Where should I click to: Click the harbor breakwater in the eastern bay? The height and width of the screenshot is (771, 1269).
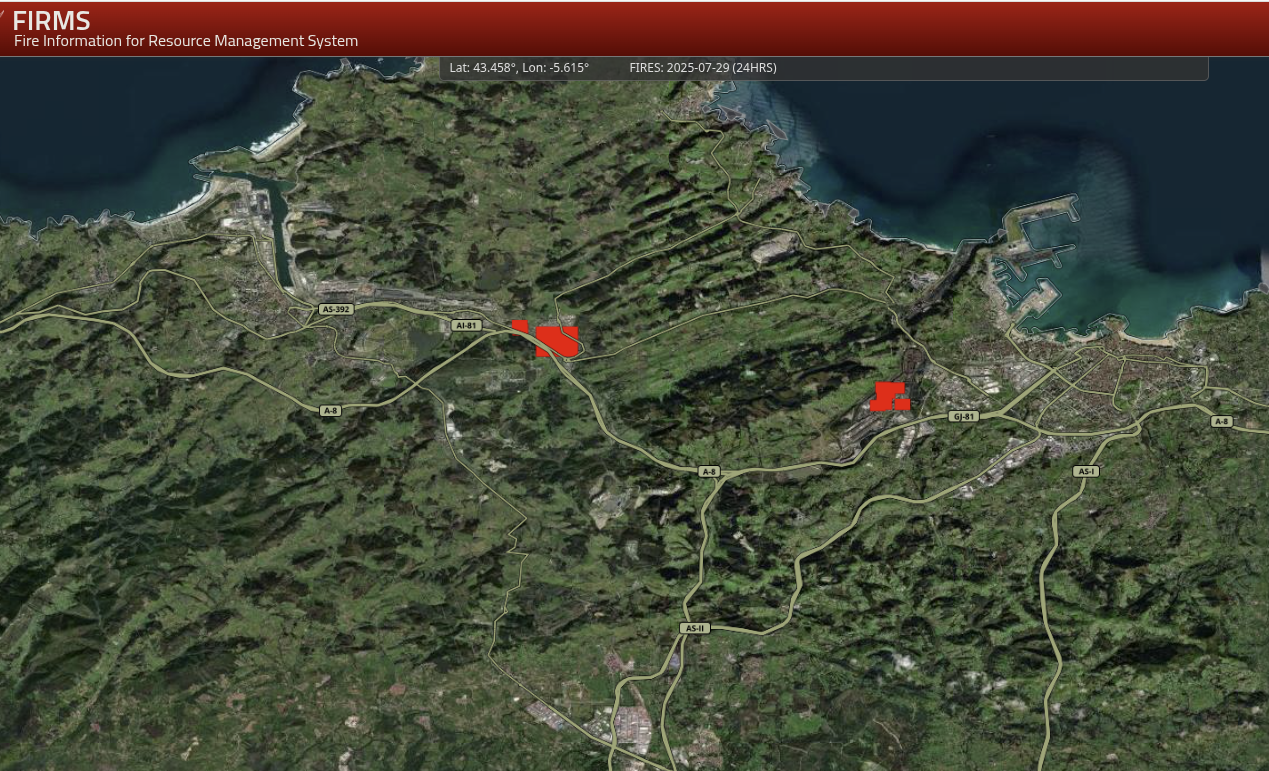pos(1040,210)
